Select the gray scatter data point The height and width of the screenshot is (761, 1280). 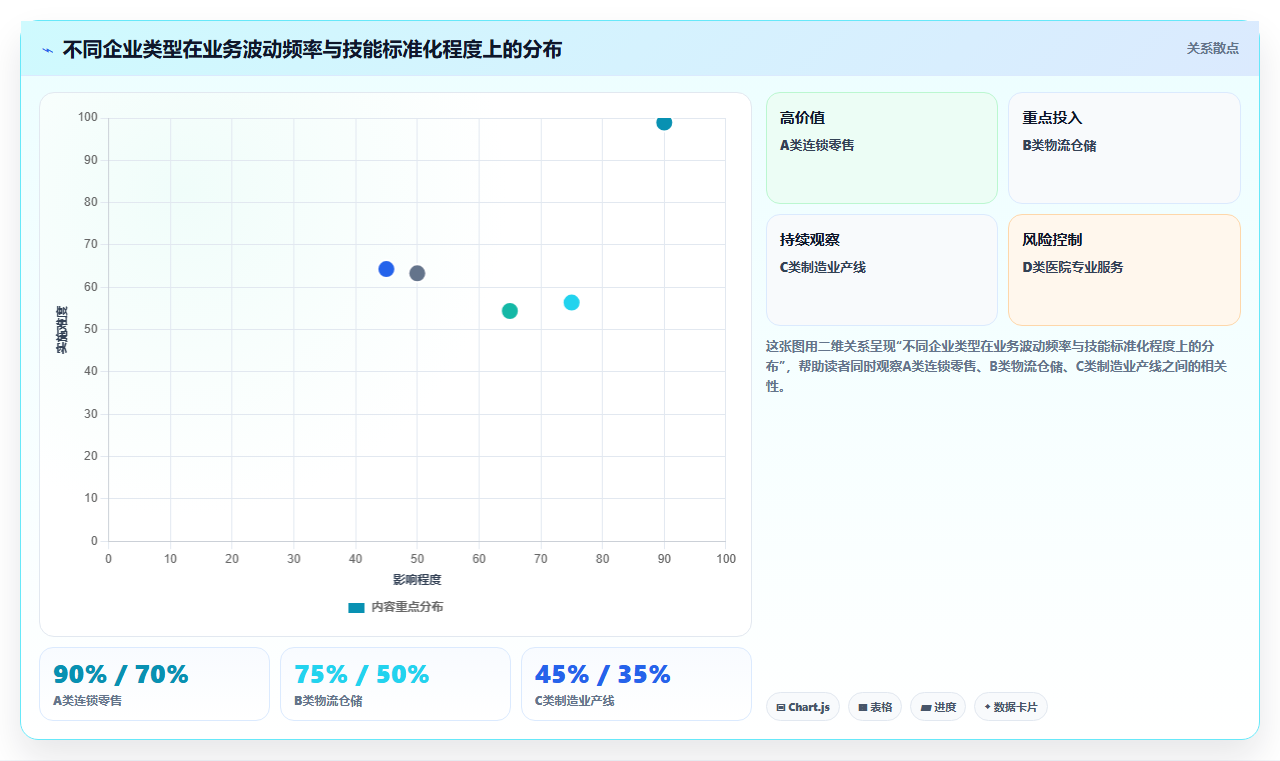(x=417, y=273)
